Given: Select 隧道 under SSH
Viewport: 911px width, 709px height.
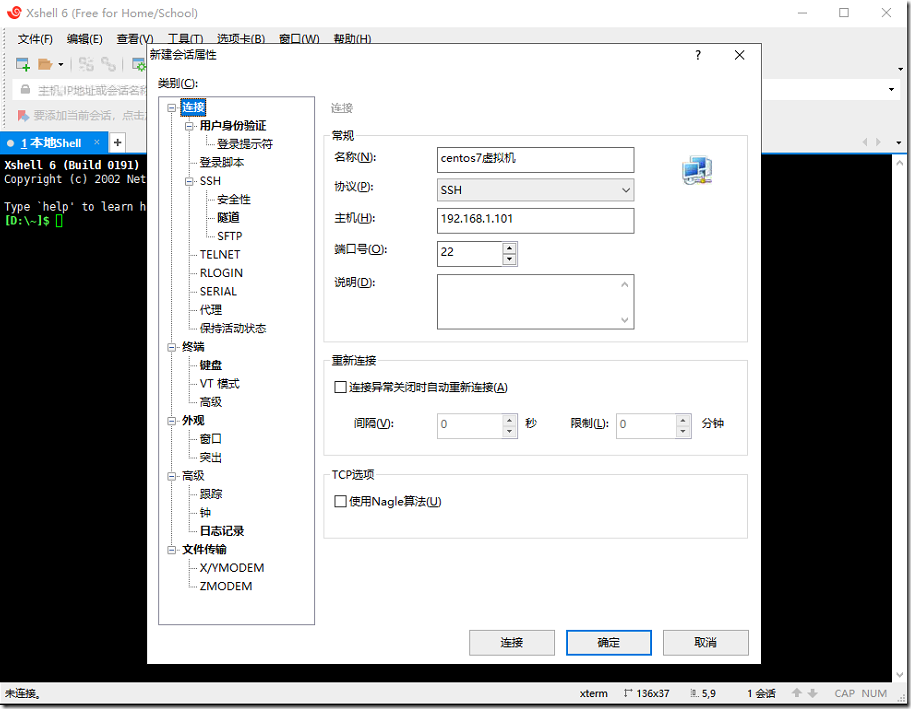Looking at the screenshot, I should click(x=228, y=218).
